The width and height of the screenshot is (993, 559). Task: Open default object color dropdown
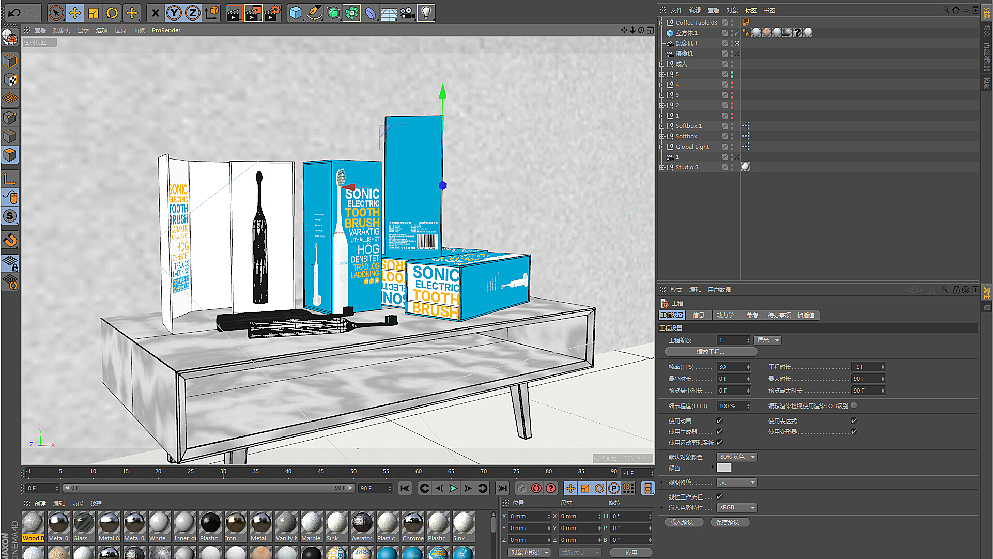pos(737,456)
